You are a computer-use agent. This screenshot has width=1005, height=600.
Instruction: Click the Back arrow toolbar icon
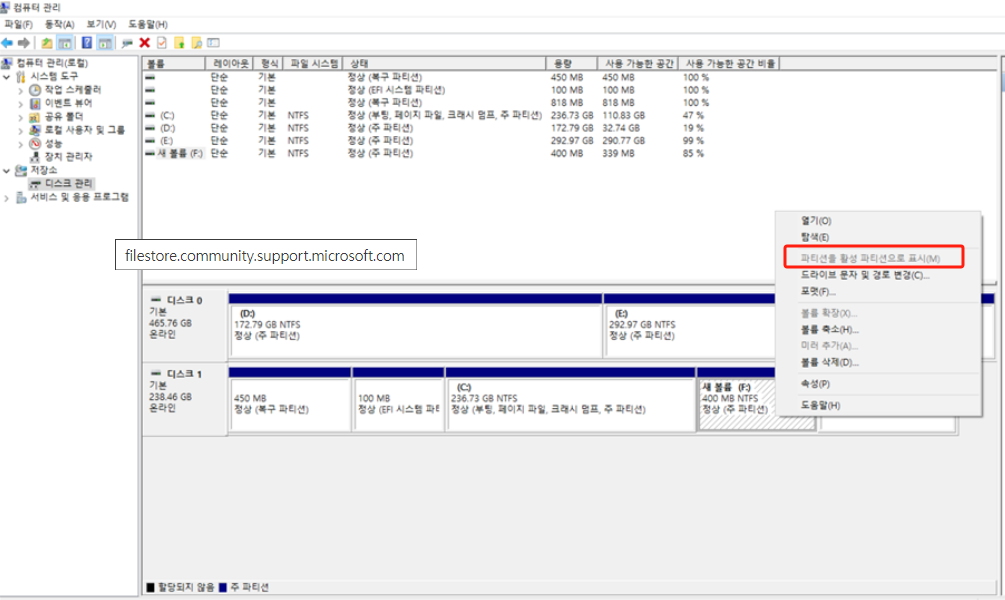[x=7, y=43]
